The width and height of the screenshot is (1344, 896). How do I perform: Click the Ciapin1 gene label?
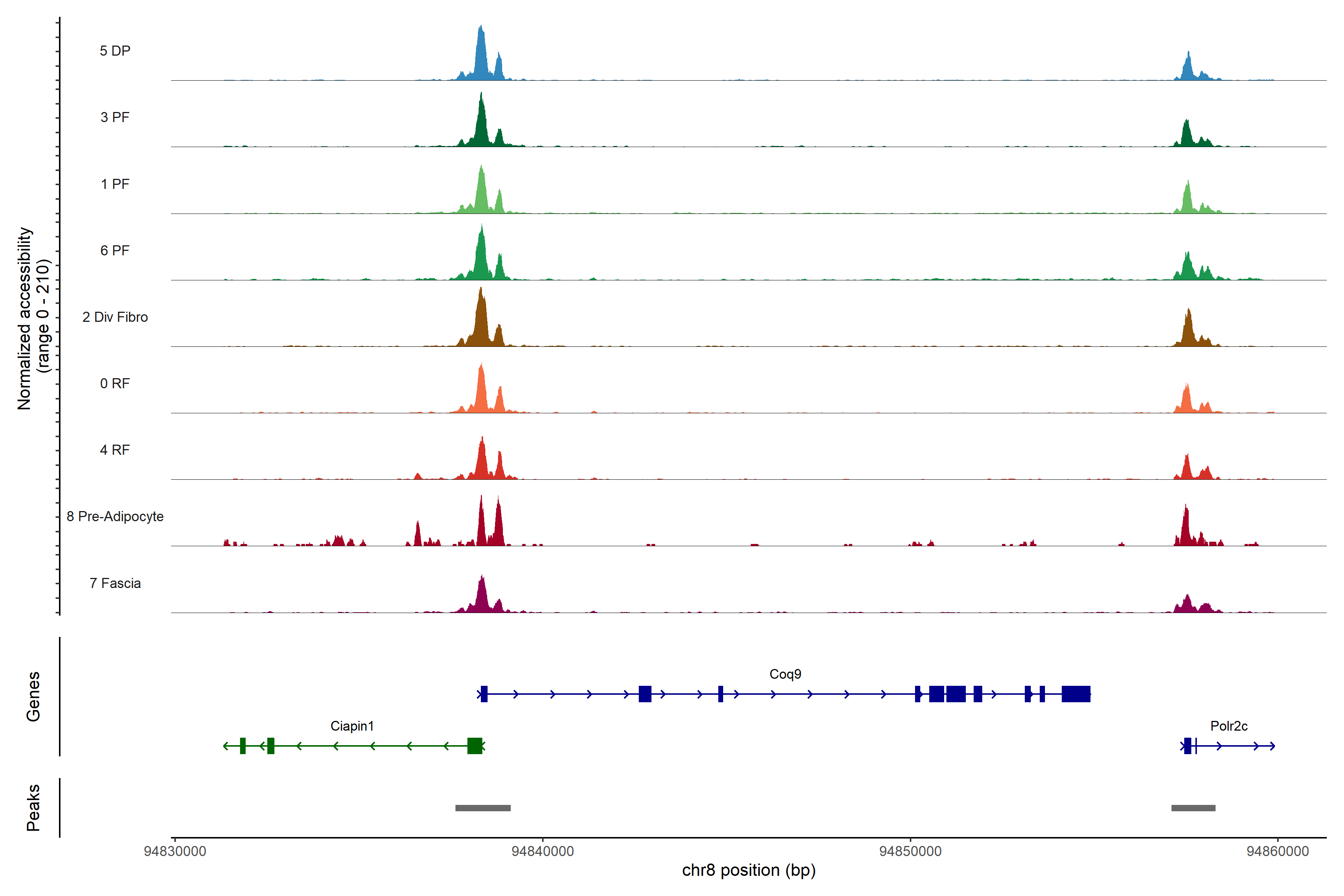click(352, 726)
